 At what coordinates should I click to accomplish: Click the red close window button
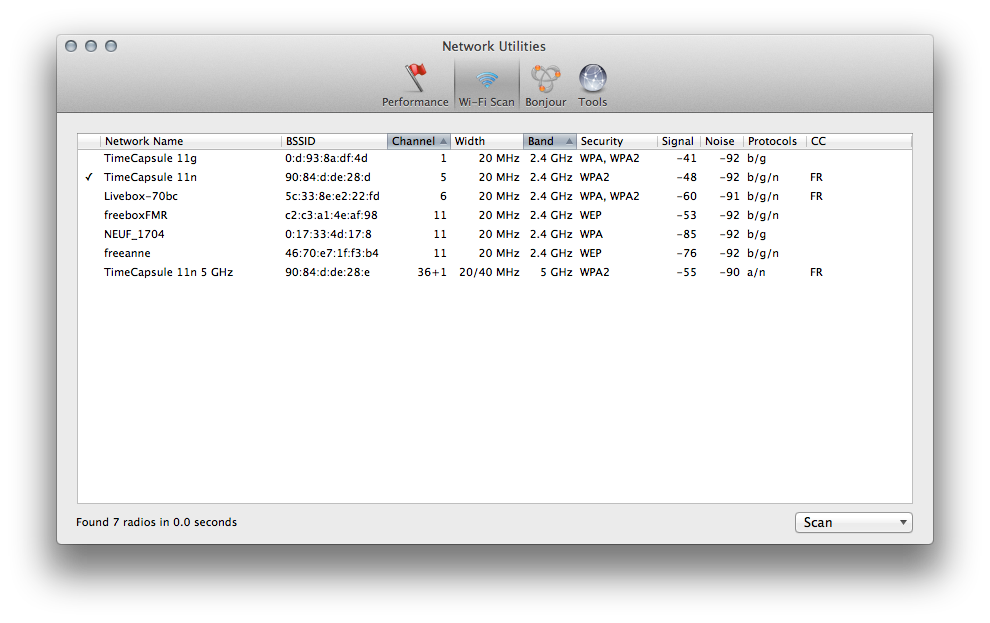click(x=71, y=46)
